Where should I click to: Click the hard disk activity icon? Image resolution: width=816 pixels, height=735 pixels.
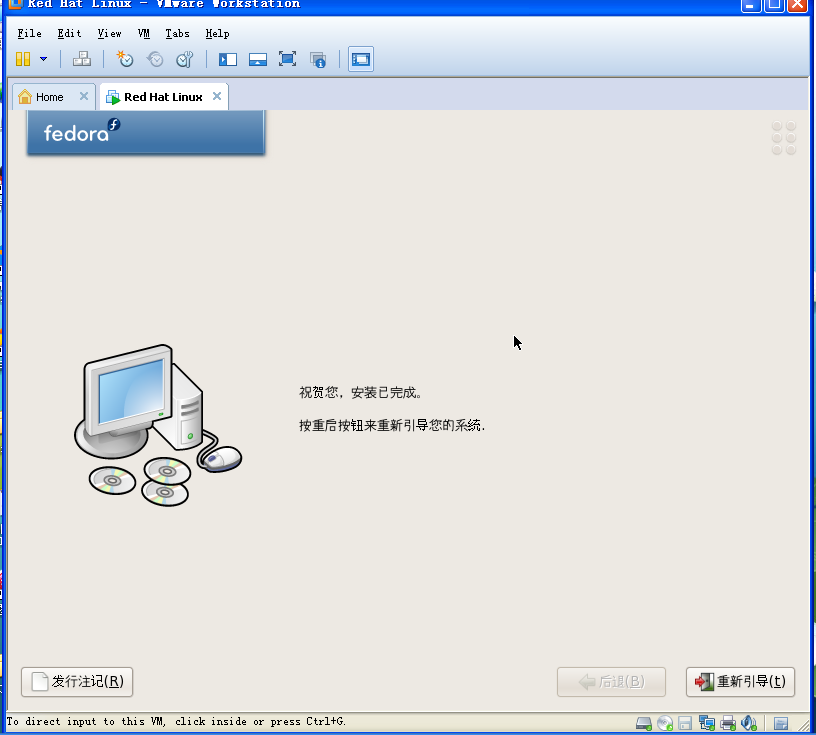[643, 722]
